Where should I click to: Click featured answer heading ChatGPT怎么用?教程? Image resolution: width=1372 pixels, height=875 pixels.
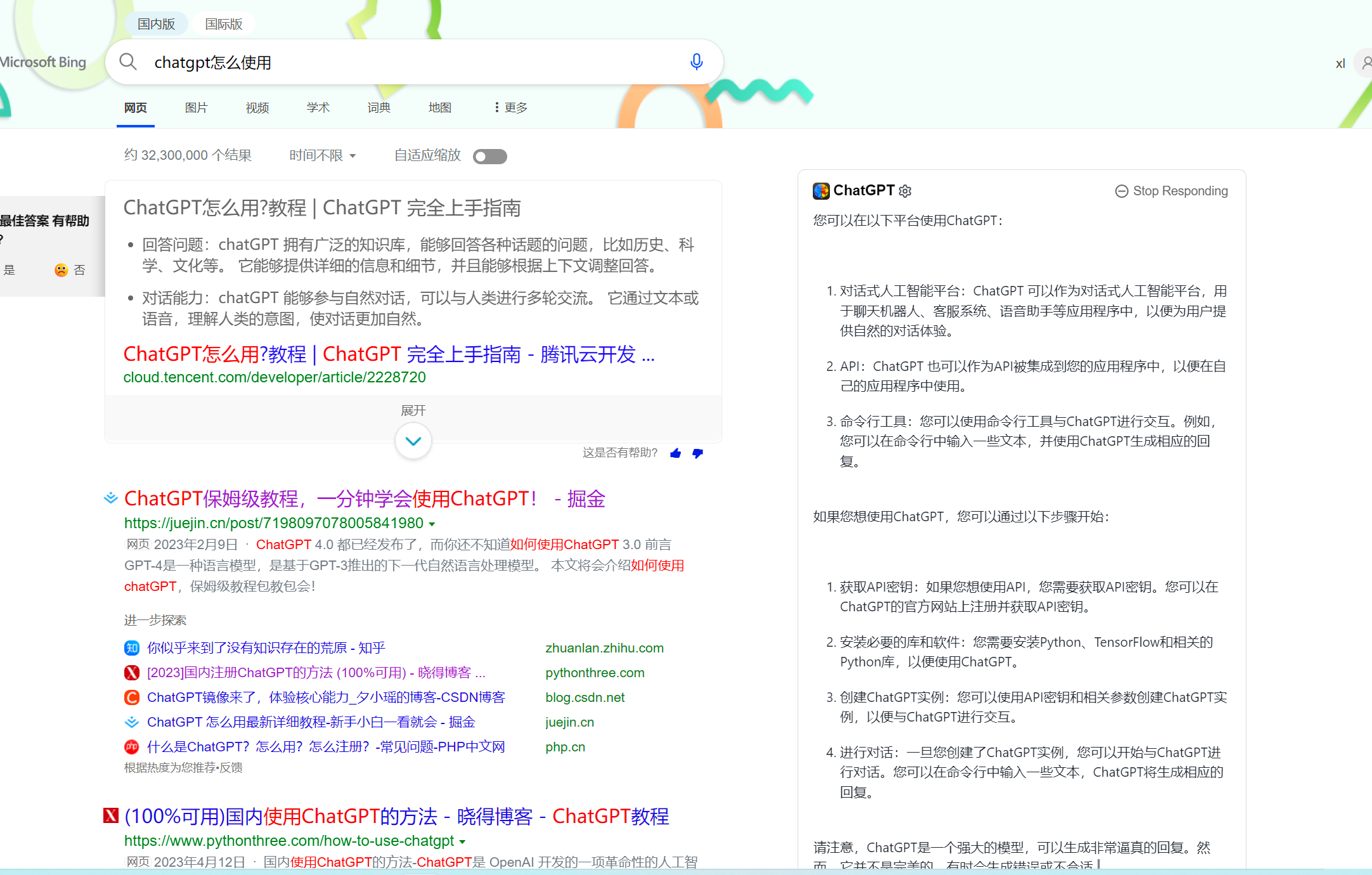click(x=322, y=207)
